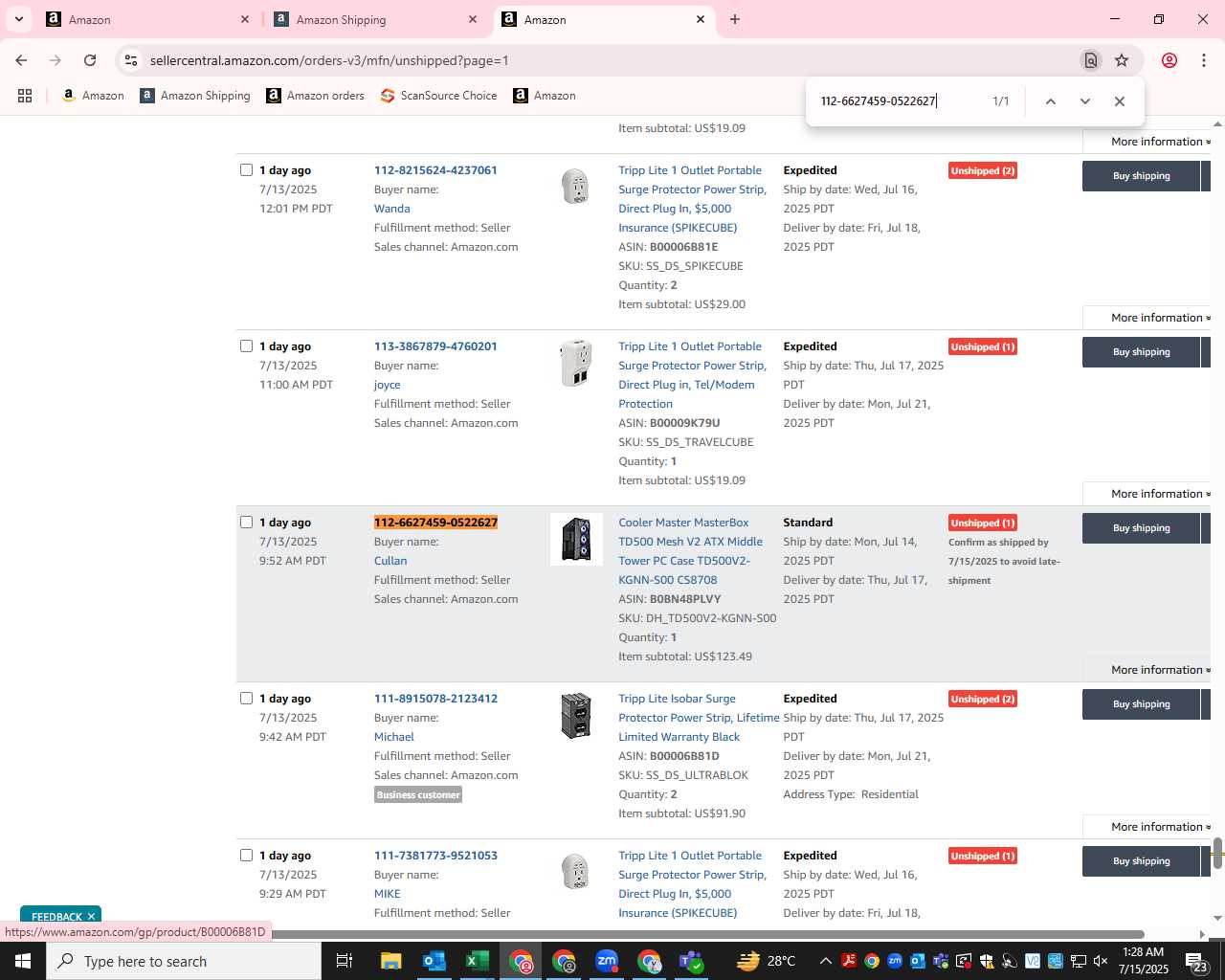Select order 113-3867879-4760201 checkbox
Image resolution: width=1225 pixels, height=980 pixels.
click(246, 346)
